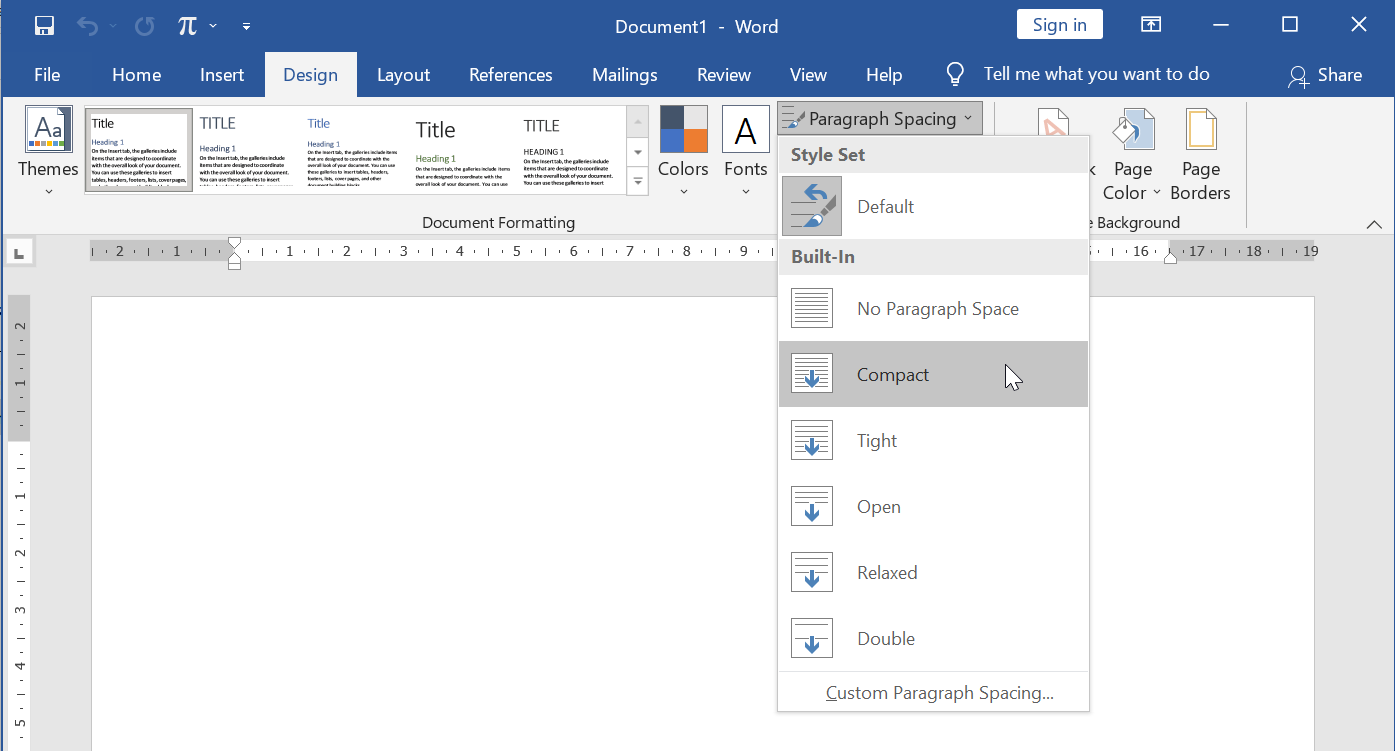
Task: Switch to the Review tab
Action: [x=723, y=75]
